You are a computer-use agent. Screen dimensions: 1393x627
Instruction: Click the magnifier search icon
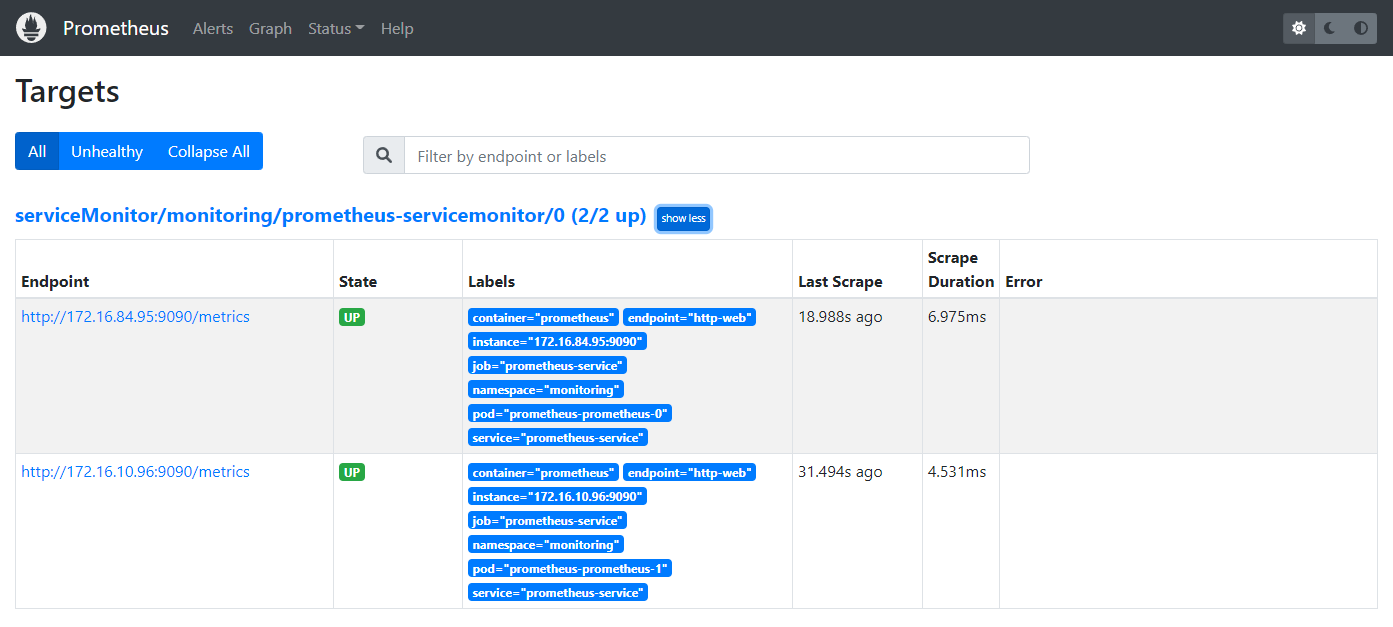click(x=383, y=155)
